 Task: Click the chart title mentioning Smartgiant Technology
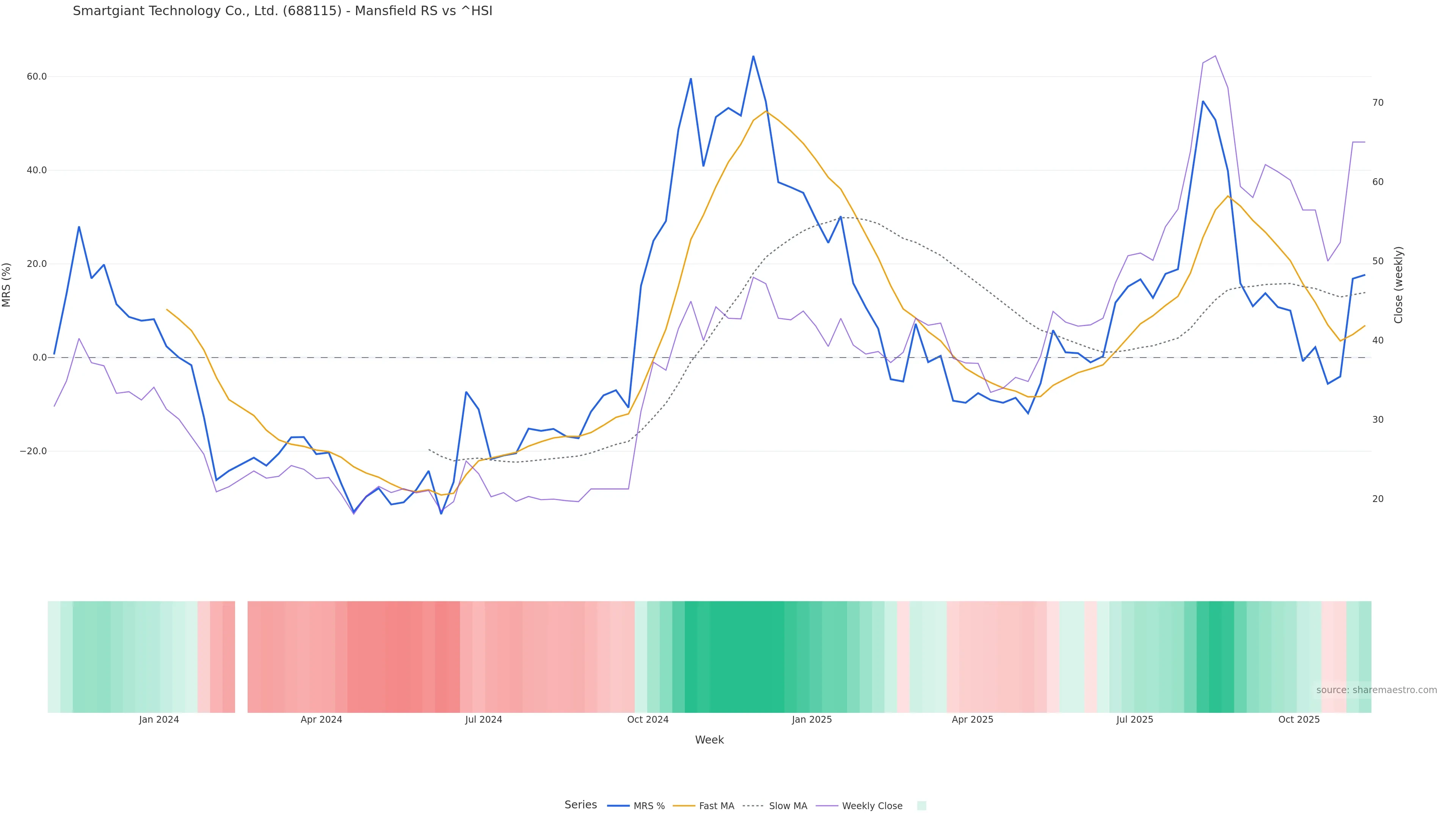[x=282, y=11]
